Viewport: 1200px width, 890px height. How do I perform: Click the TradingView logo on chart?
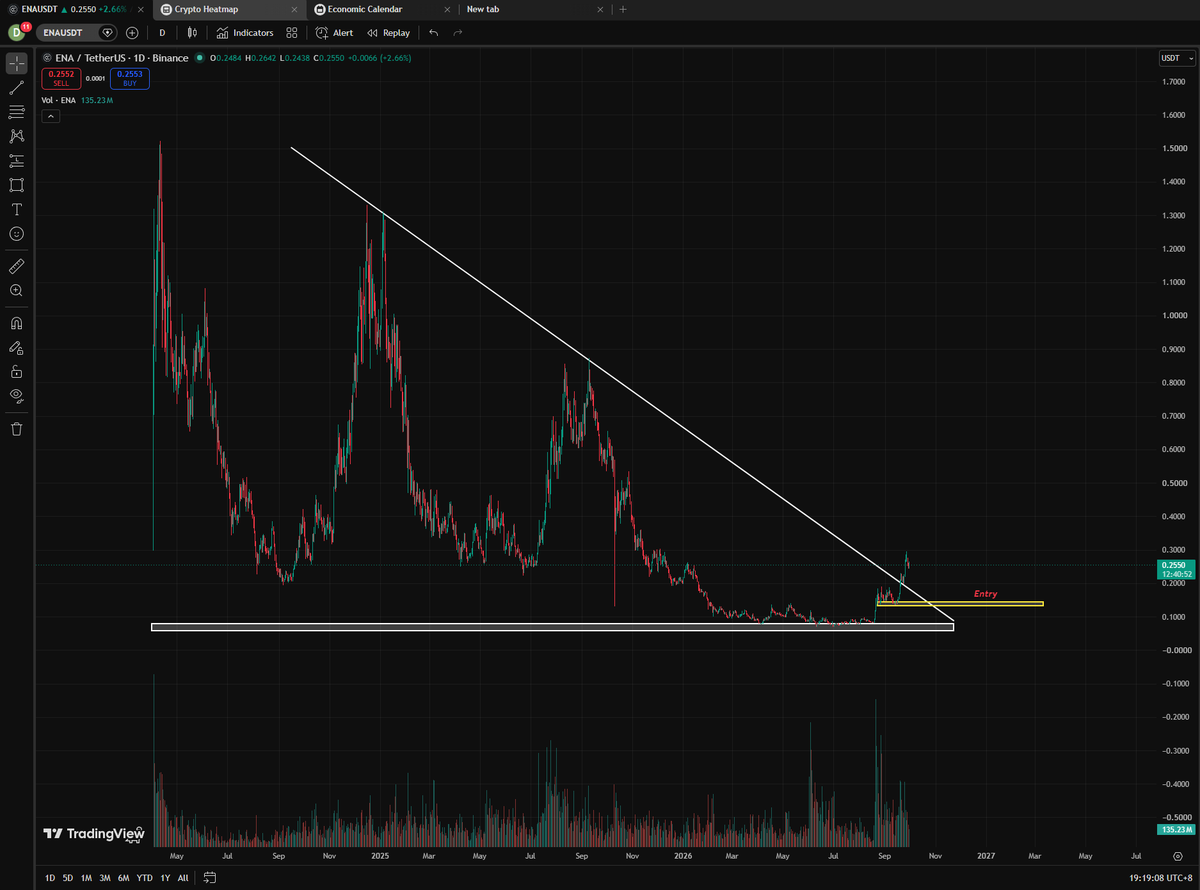(x=94, y=833)
